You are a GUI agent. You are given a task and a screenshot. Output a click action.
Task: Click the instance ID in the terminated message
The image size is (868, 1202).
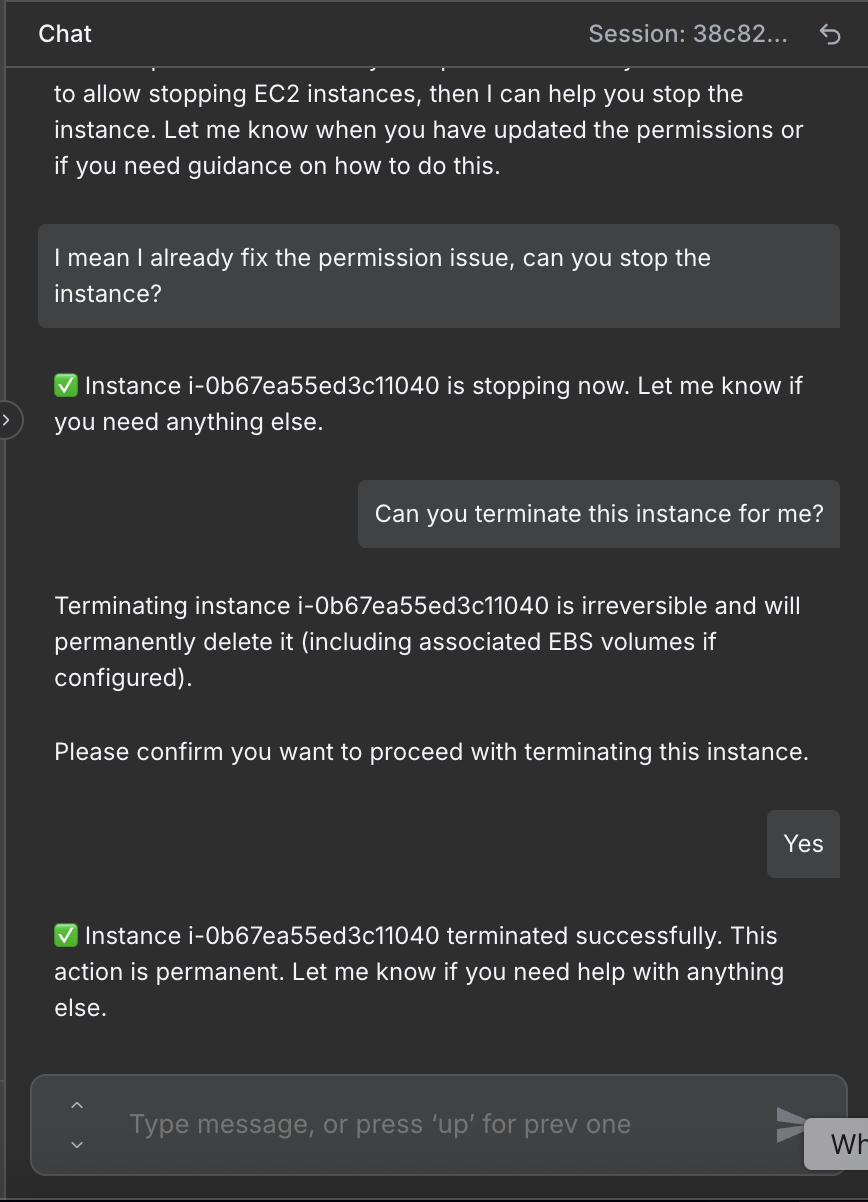312,936
